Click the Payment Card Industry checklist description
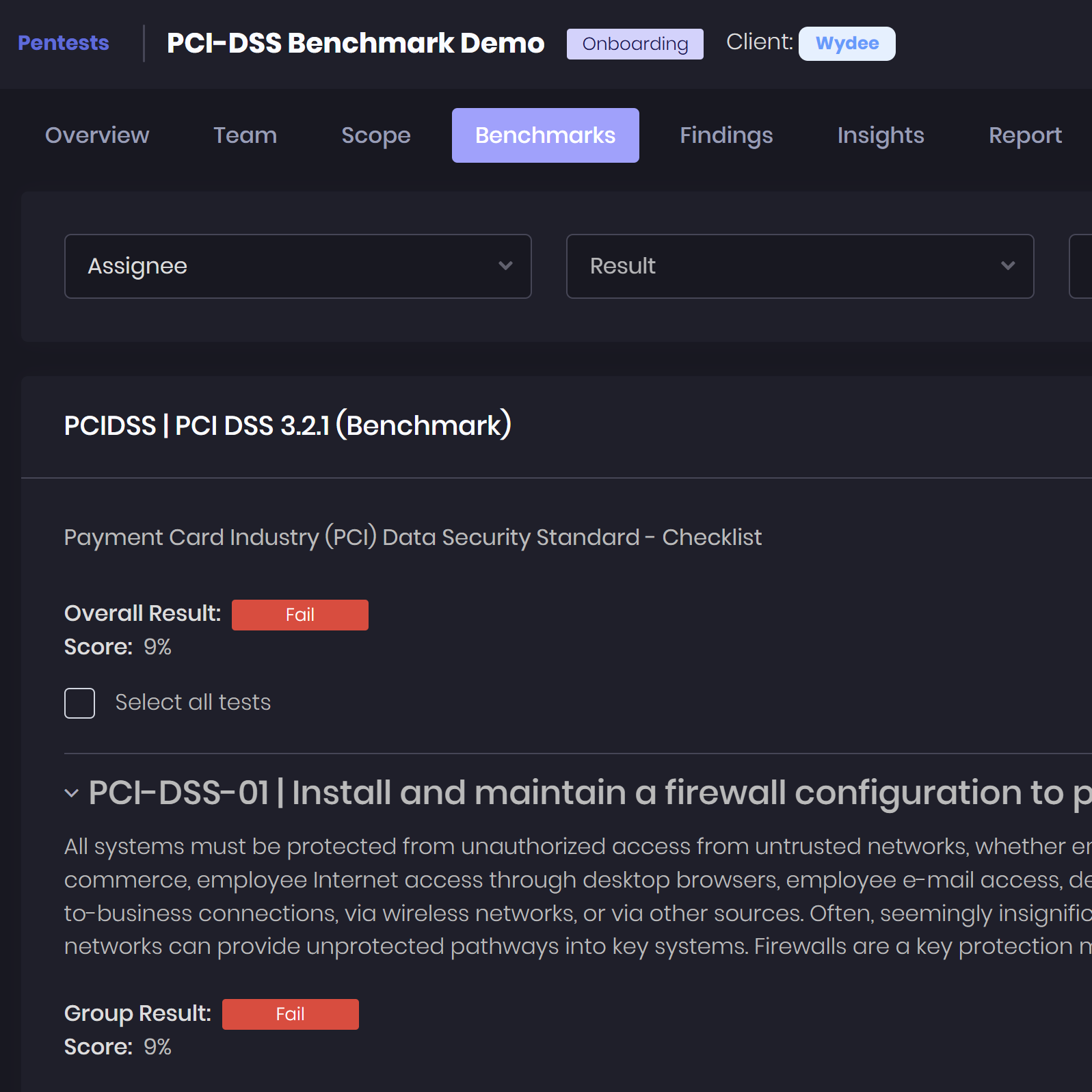This screenshot has width=1092, height=1092. (x=413, y=537)
